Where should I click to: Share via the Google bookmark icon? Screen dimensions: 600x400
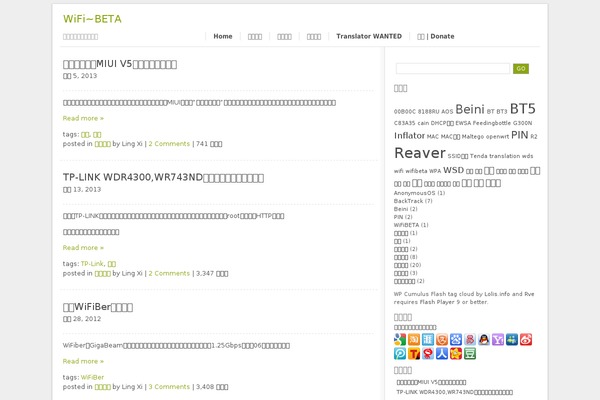click(x=400, y=340)
